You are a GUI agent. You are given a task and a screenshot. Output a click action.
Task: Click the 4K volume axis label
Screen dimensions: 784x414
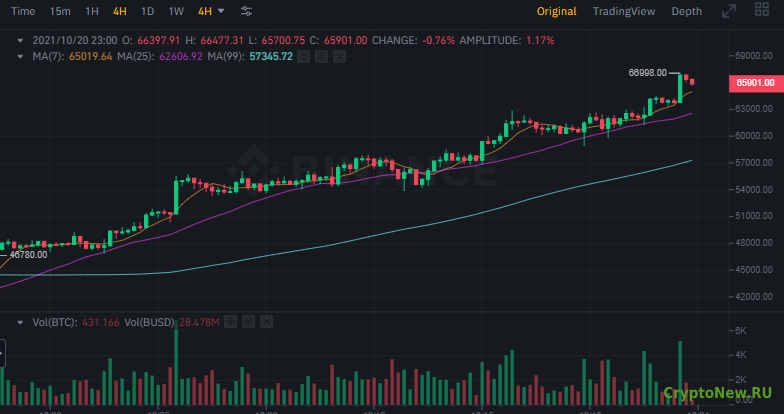[x=740, y=355]
